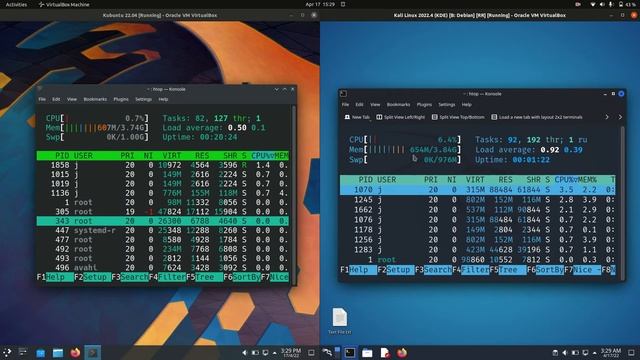Click F6 SortBy in Kubuntu htop

(x=242, y=277)
